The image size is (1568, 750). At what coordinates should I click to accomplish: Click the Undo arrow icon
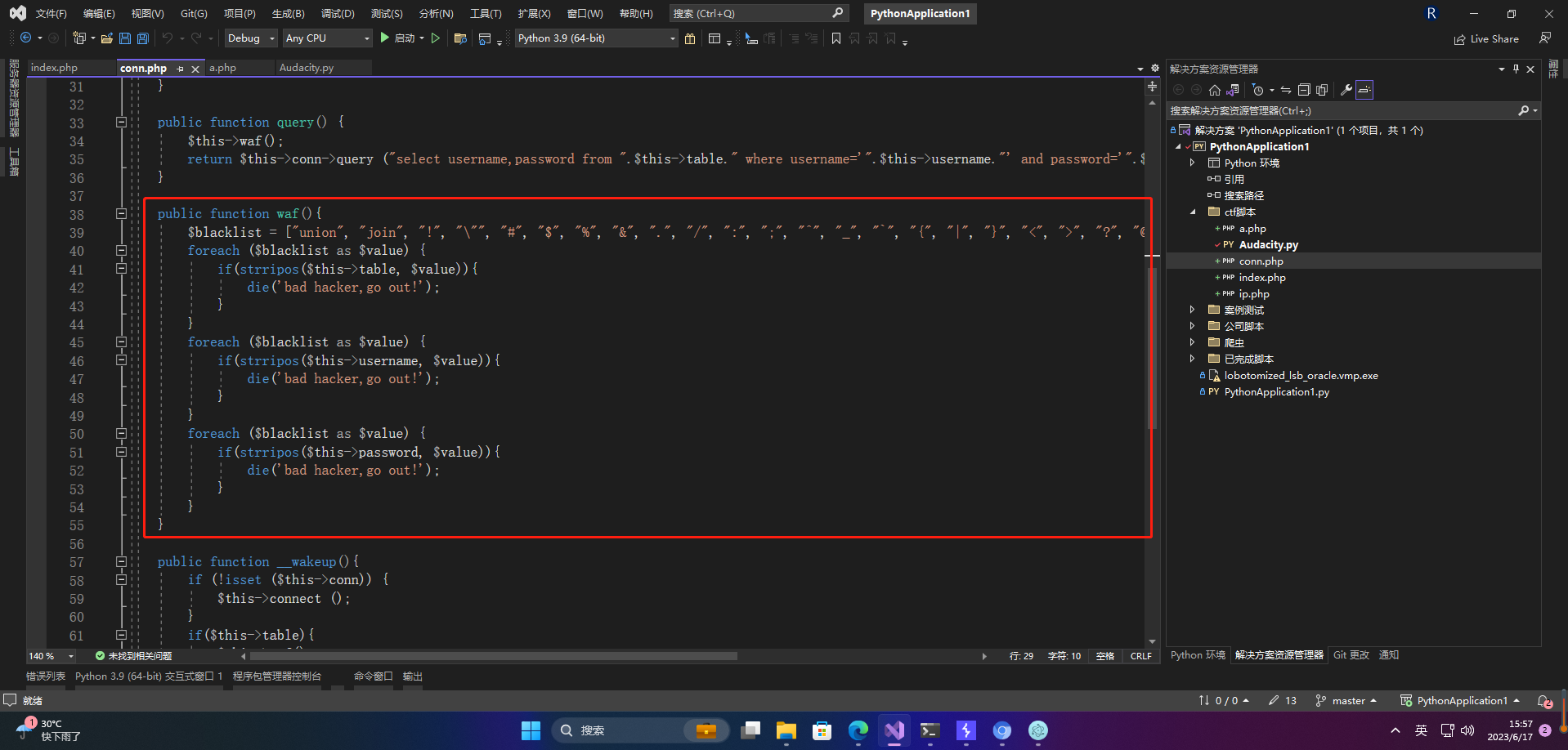point(168,38)
